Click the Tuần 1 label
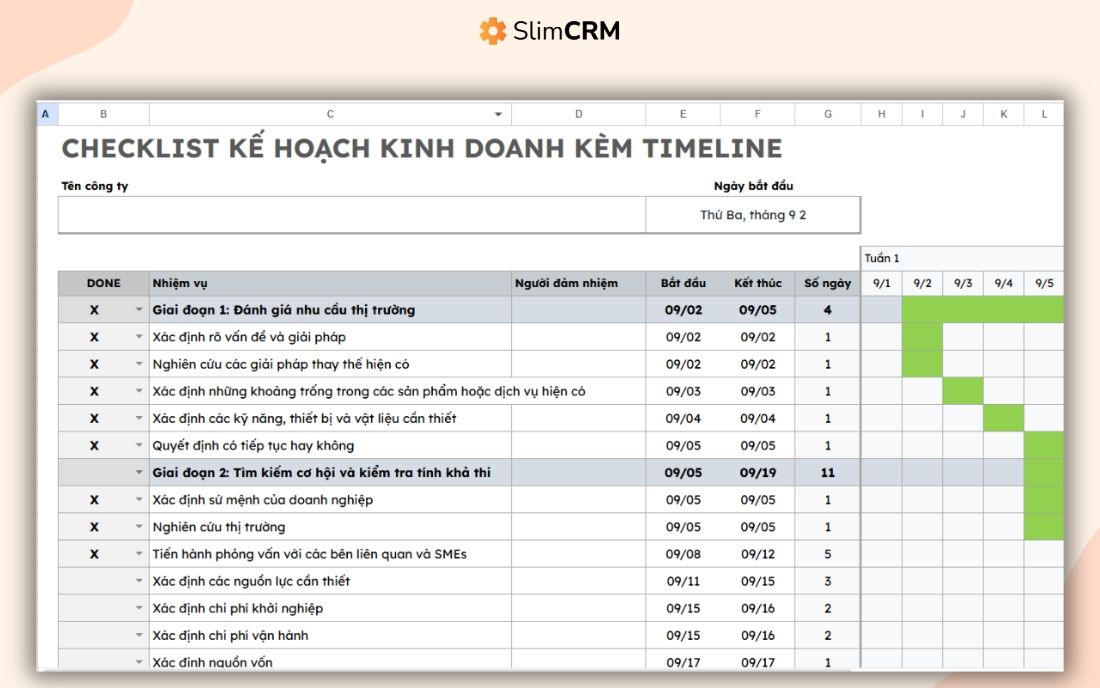Screen dimensions: 1100x688 click(x=882, y=258)
